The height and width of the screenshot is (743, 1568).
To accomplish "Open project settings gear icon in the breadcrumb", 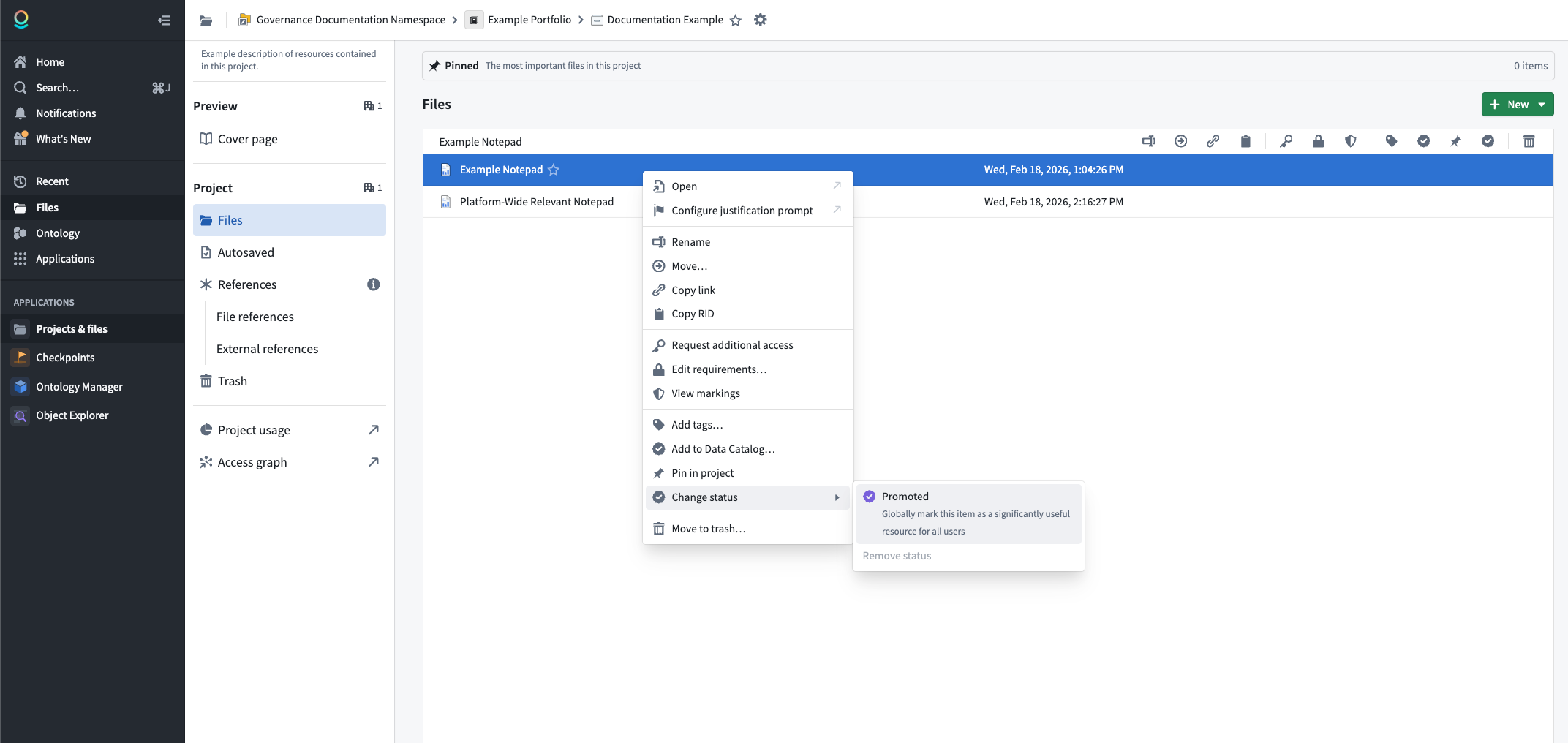I will click(761, 20).
